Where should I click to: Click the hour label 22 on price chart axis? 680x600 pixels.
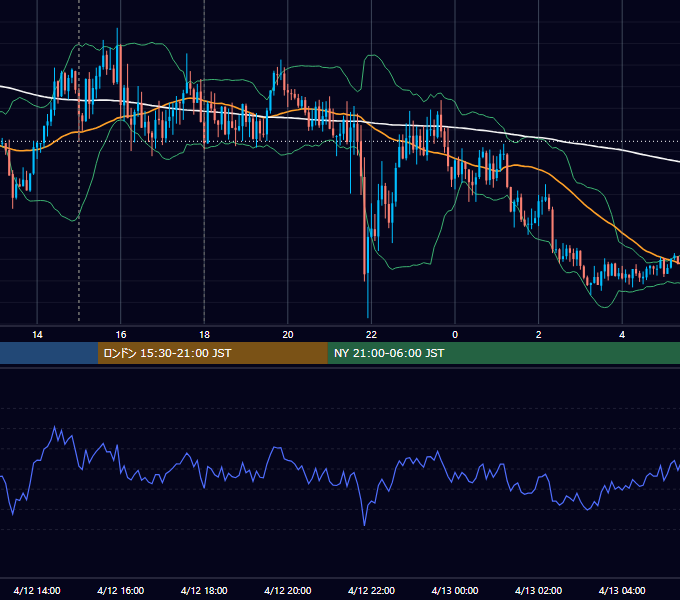[x=371, y=335]
